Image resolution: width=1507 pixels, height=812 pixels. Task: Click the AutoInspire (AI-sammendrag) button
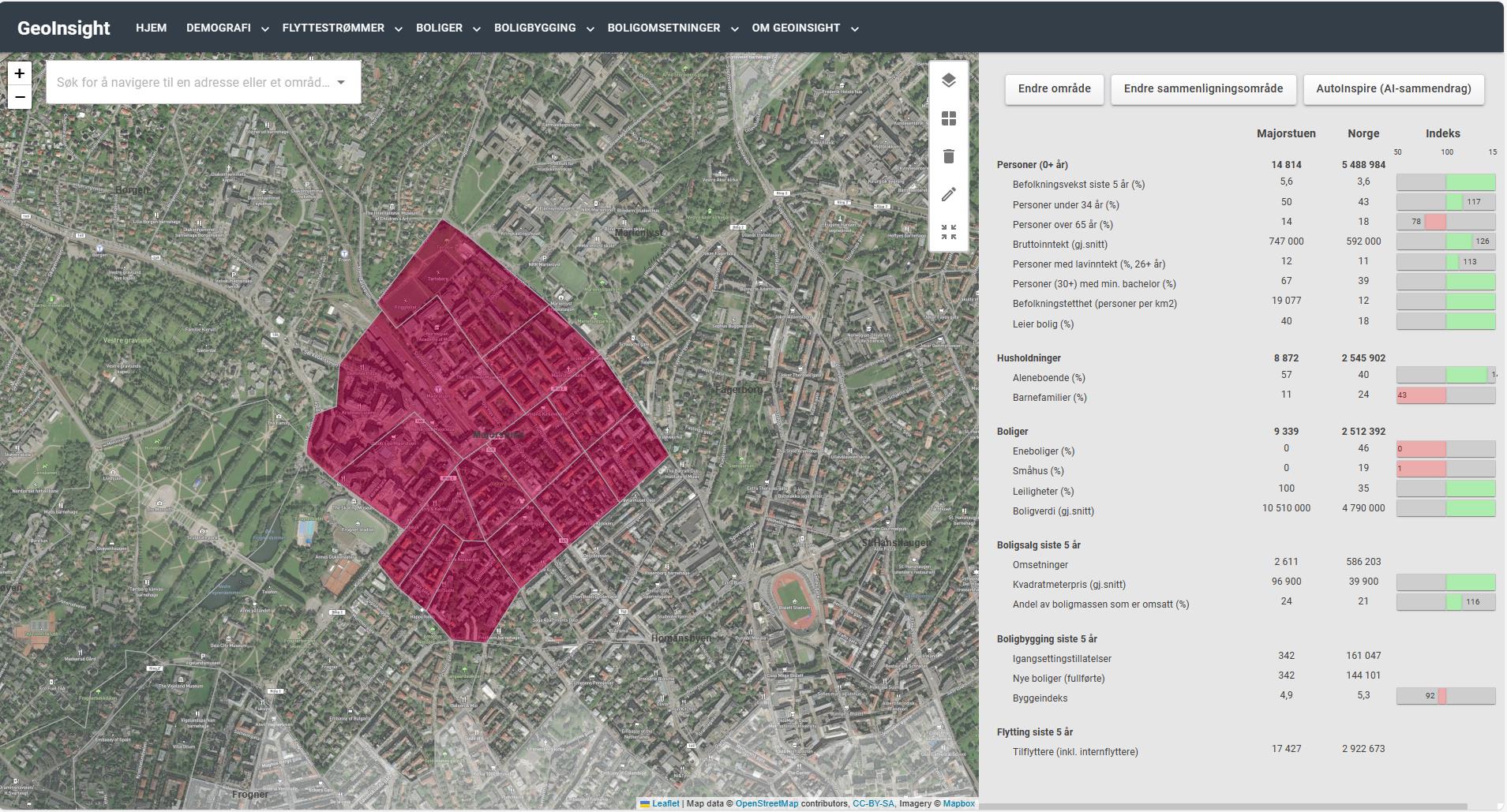1393,88
